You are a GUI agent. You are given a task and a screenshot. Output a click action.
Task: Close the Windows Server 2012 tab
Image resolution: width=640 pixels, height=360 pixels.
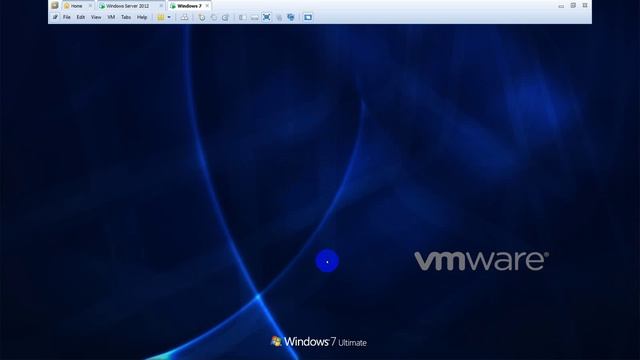point(161,6)
